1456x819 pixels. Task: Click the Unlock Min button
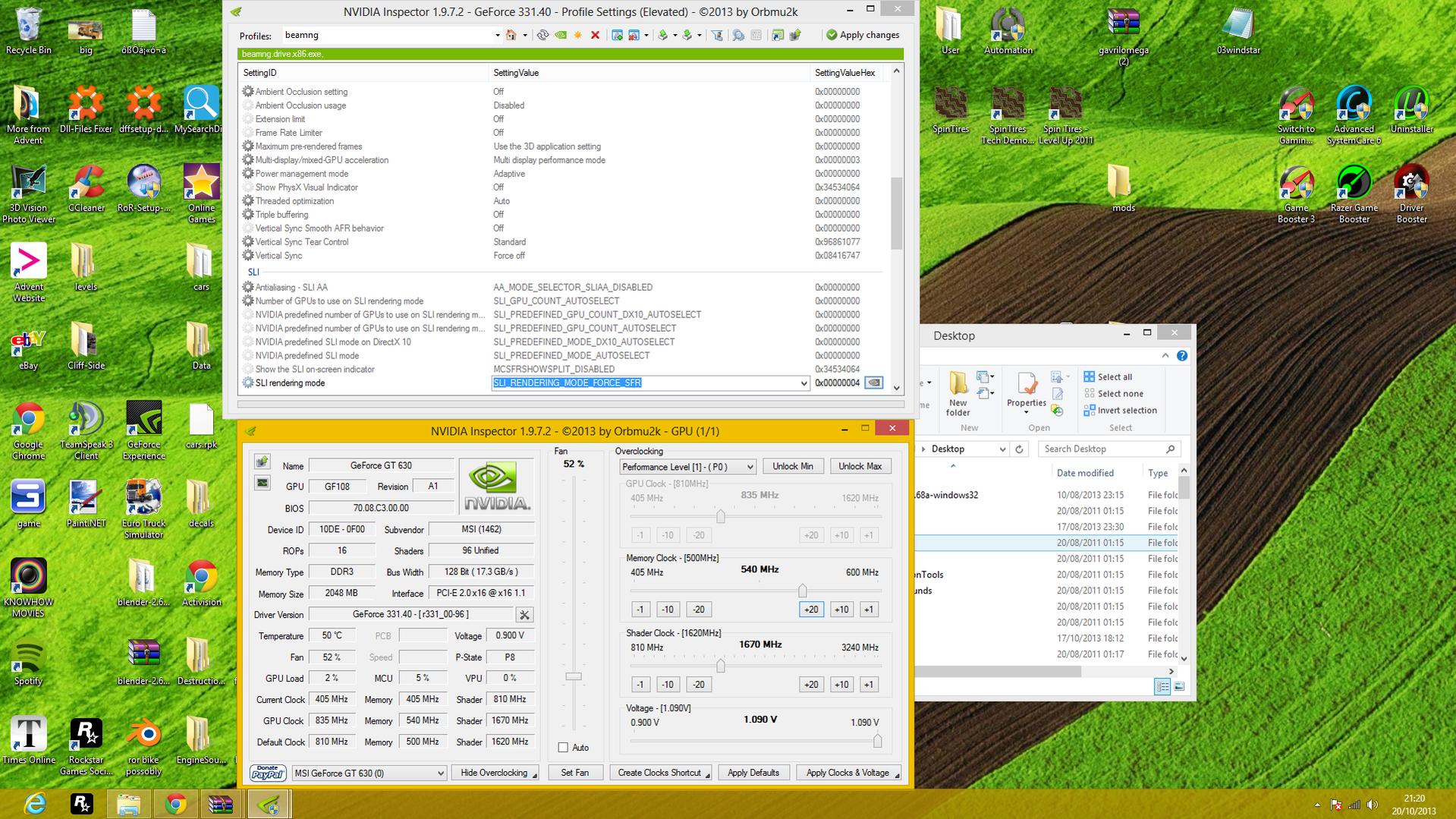coord(792,467)
